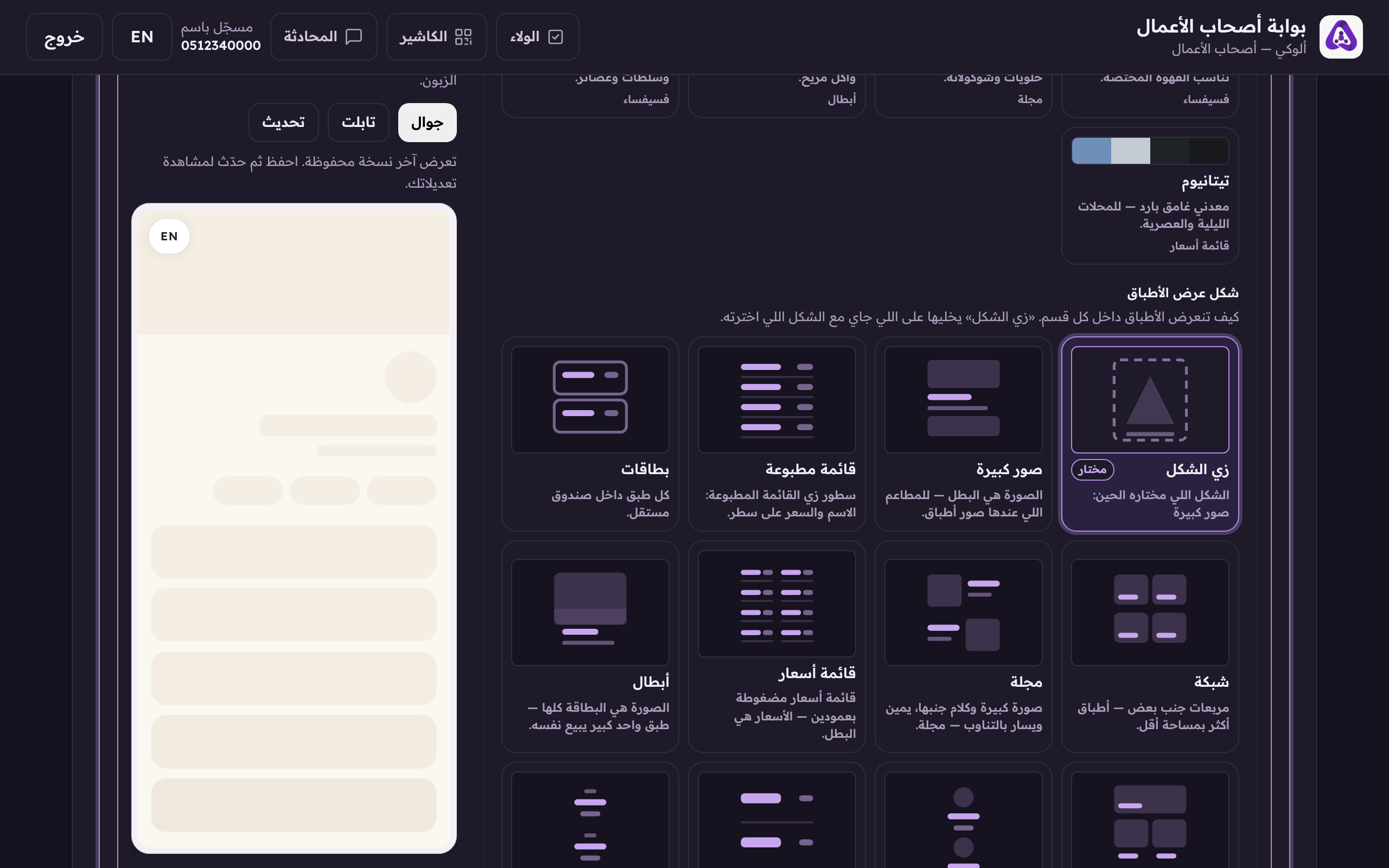
Task: Click the شكل عرض الأطباق section heading
Action: [x=1182, y=293]
